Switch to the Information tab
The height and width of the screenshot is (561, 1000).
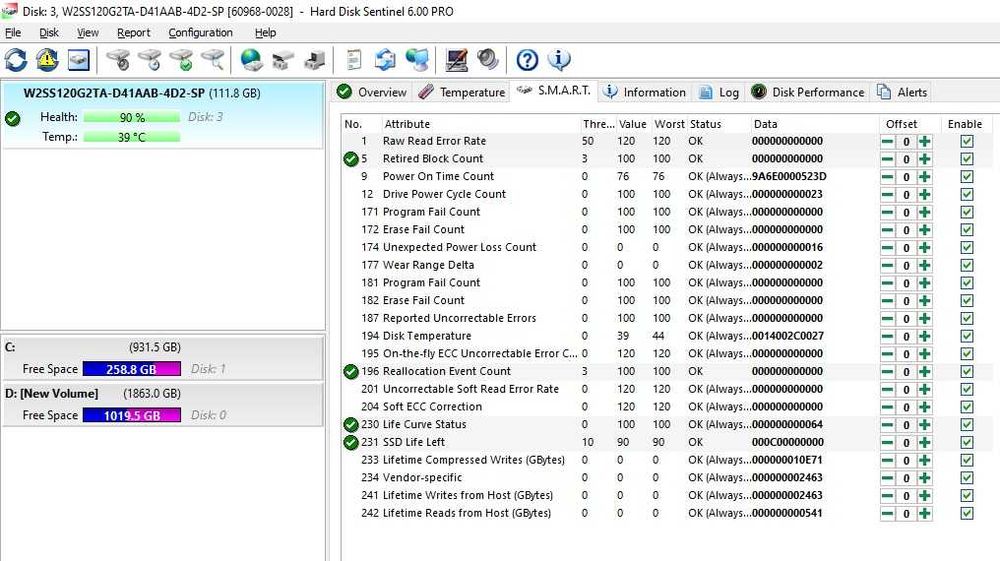(644, 92)
